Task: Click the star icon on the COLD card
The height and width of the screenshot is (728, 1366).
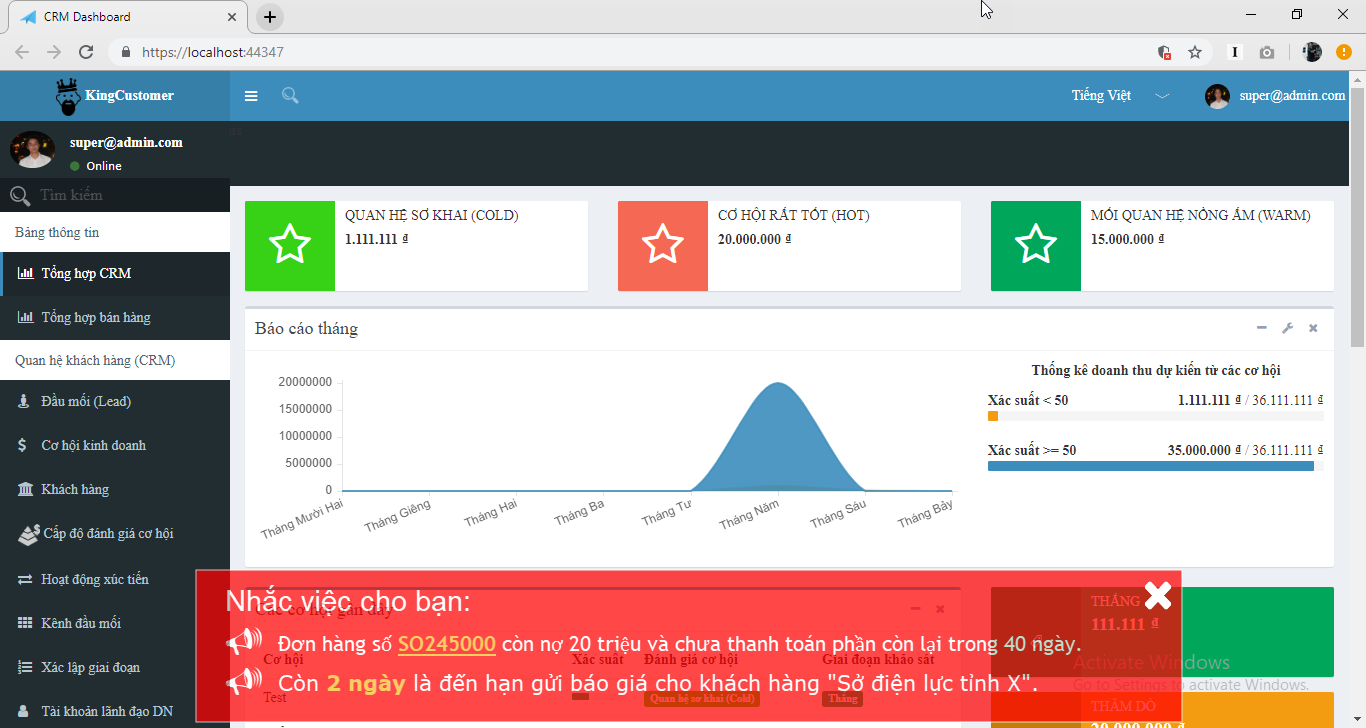Action: [x=290, y=245]
